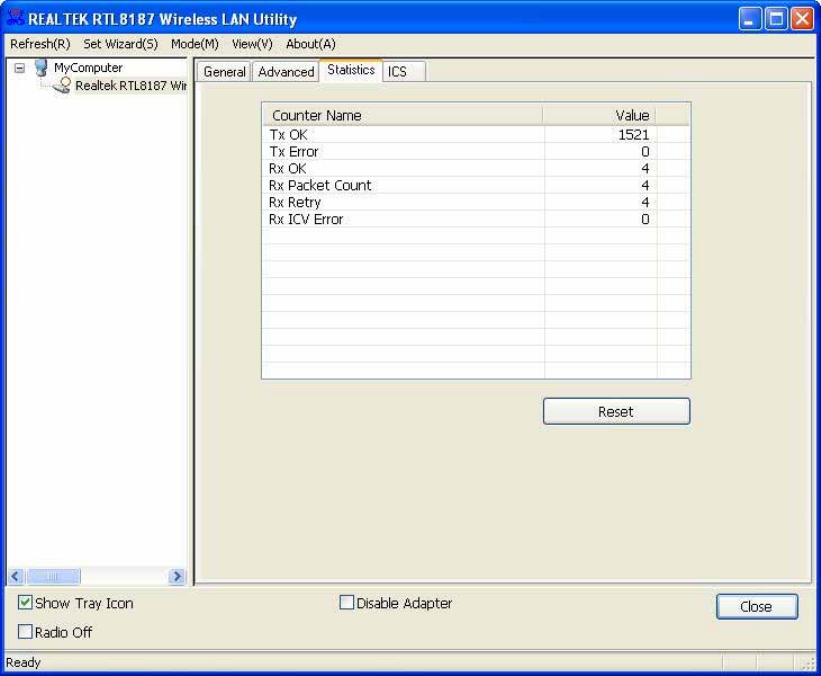Screen dimensions: 821x676
Task: Open the View(V) menu
Action: 252,44
